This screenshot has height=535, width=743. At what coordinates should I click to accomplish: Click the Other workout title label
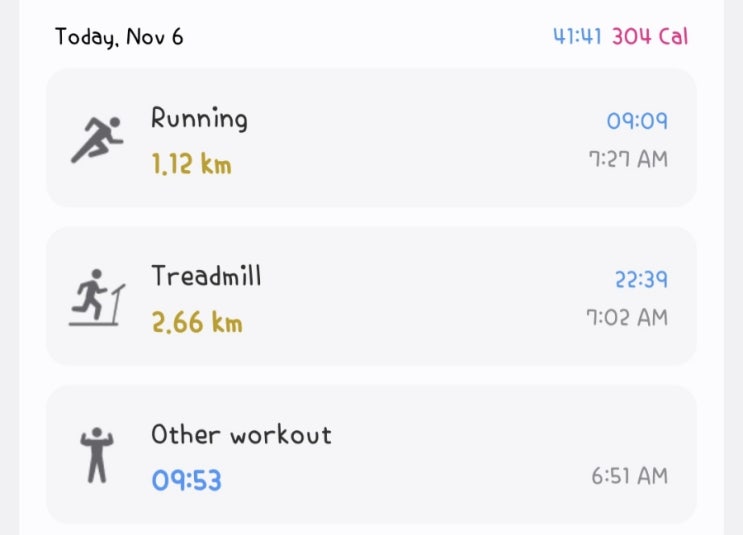pyautogui.click(x=241, y=435)
